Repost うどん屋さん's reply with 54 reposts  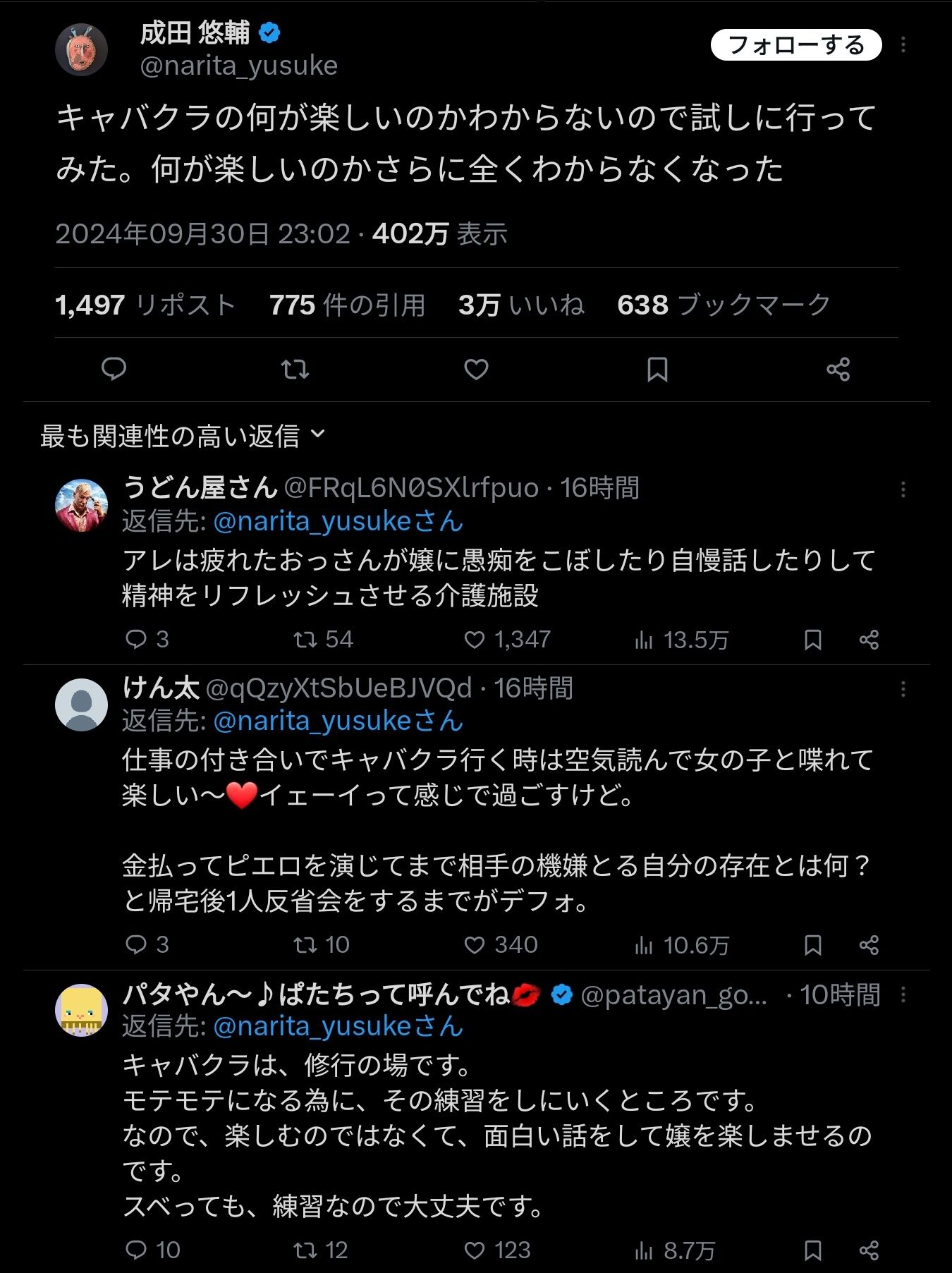coord(323,640)
